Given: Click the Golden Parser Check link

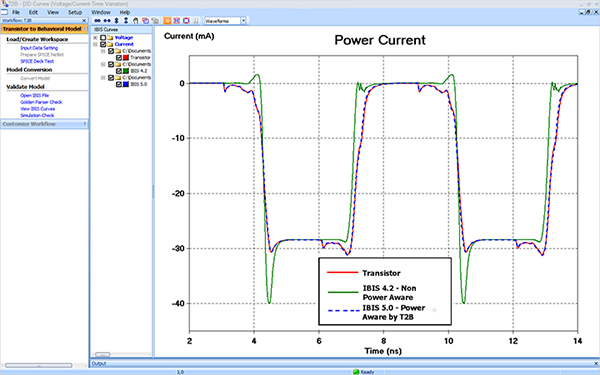Looking at the screenshot, I should [x=41, y=102].
